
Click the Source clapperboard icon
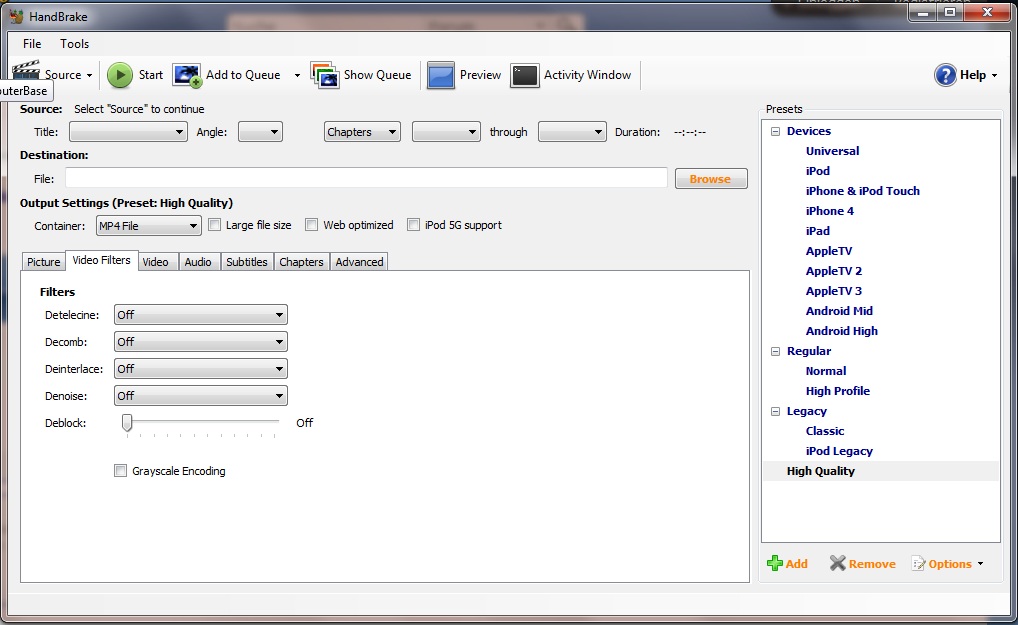[x=26, y=70]
